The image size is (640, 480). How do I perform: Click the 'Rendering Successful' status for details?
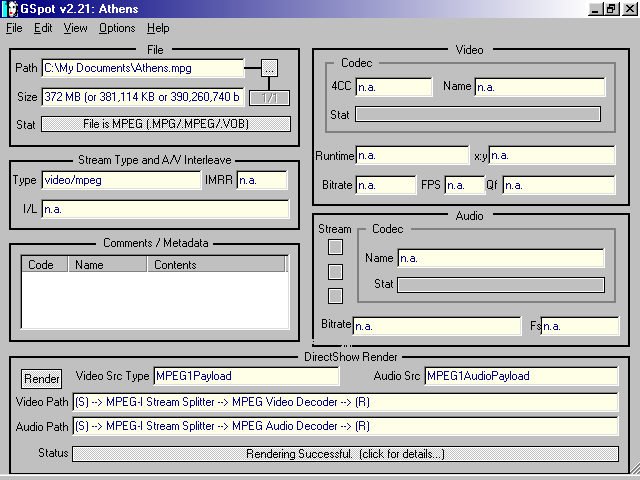click(345, 454)
